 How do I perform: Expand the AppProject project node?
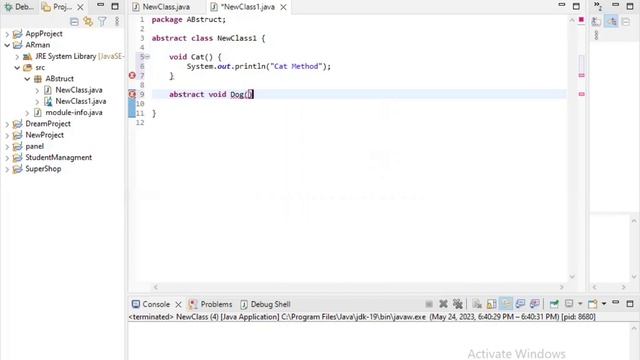point(7,34)
